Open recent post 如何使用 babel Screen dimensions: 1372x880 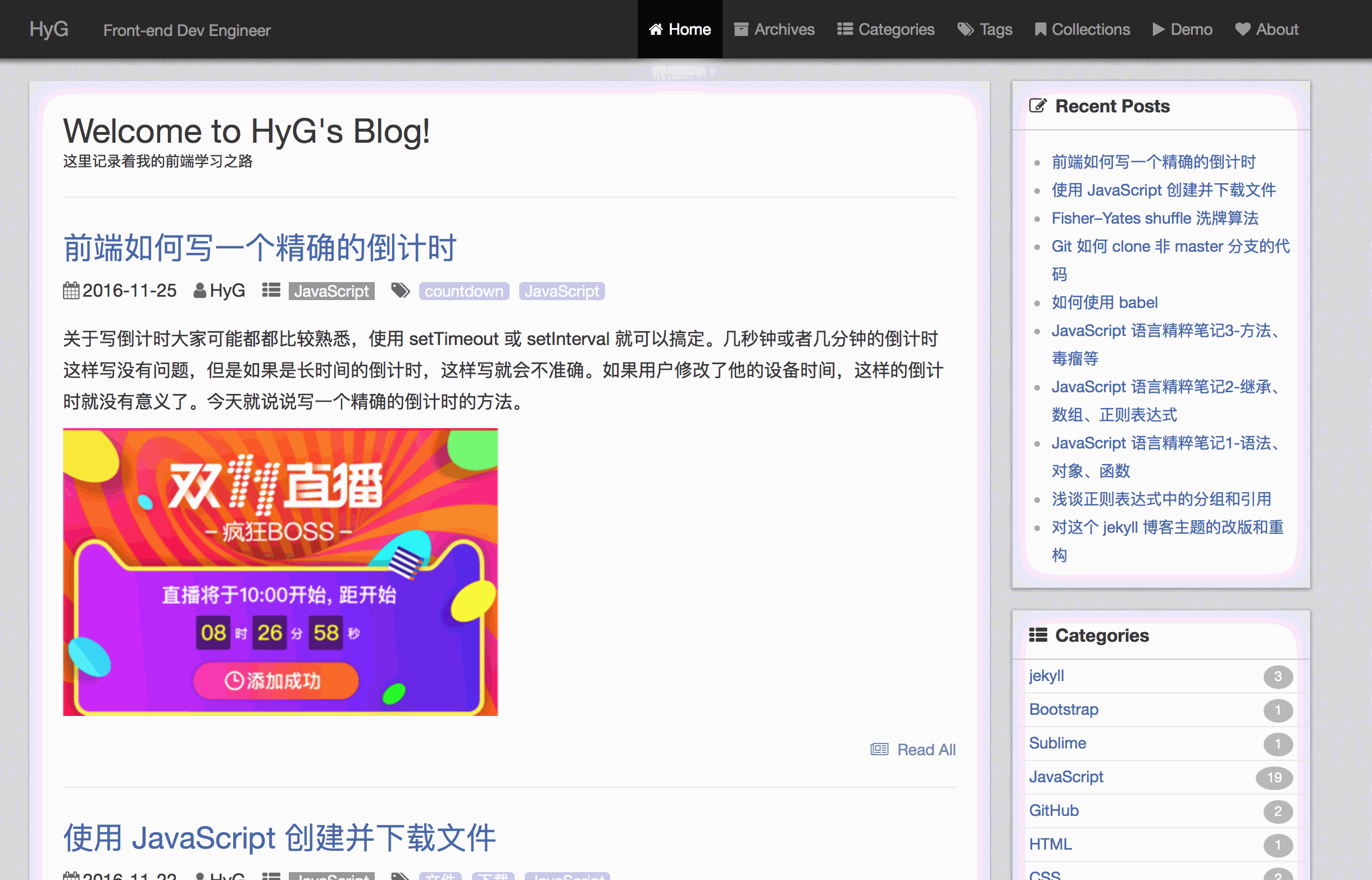(1104, 302)
